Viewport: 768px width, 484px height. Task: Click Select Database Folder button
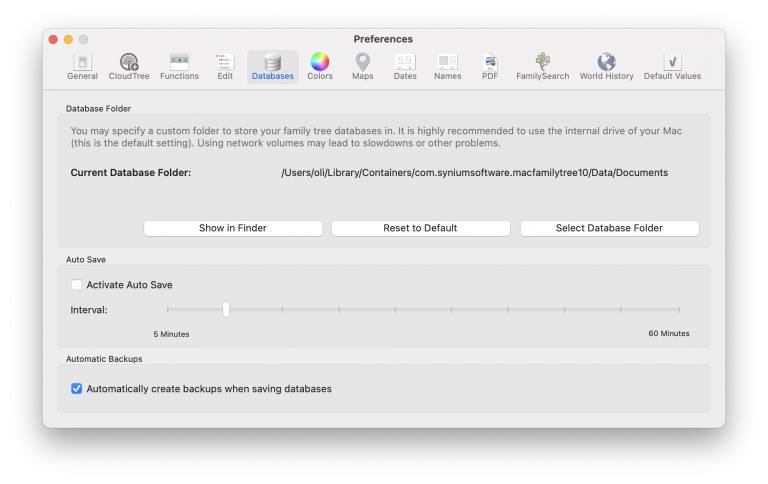click(609, 228)
